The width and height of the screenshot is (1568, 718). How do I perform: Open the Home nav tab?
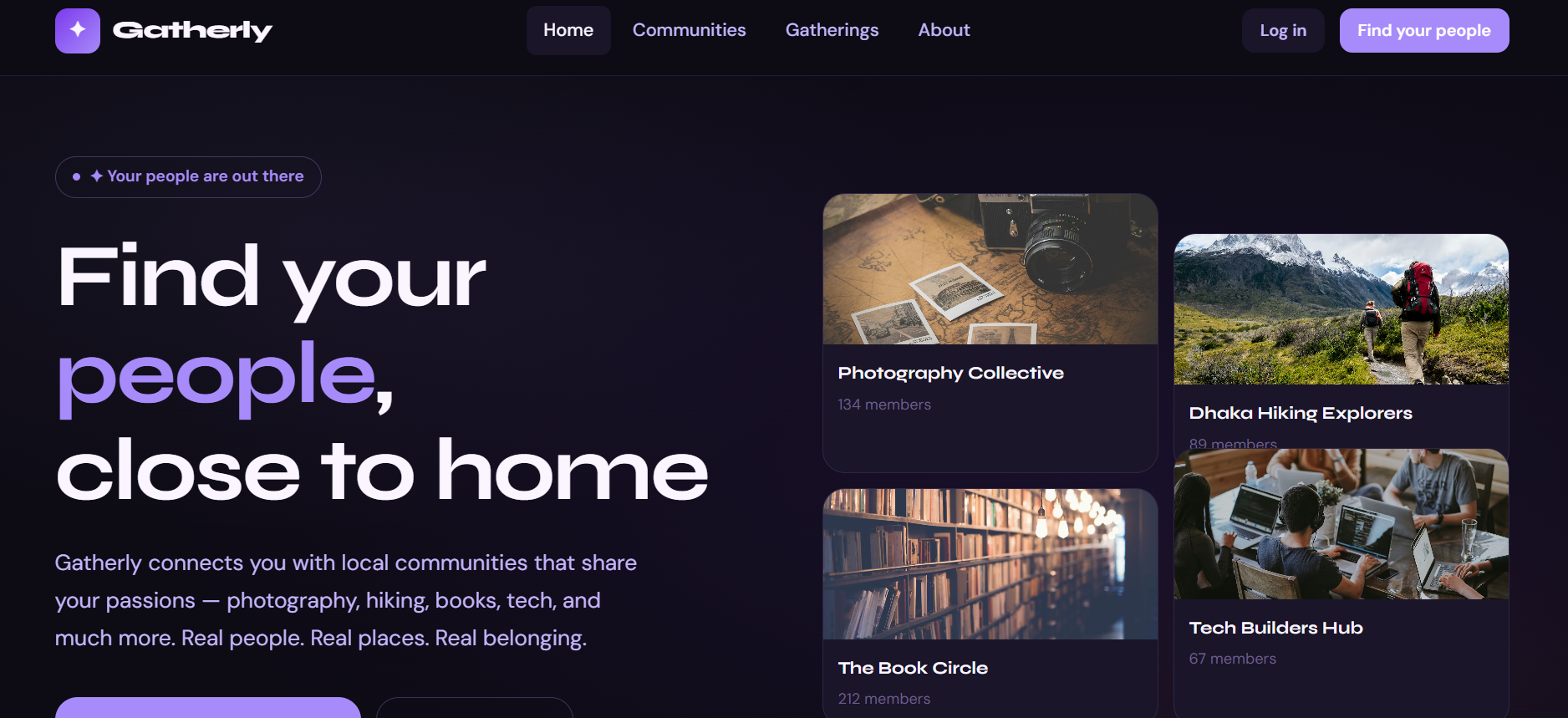click(568, 30)
